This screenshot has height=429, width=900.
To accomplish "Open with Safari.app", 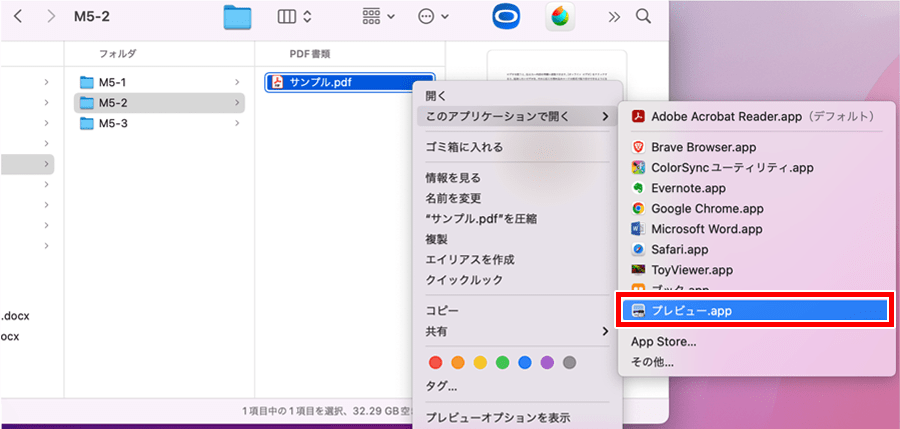I will [x=756, y=249].
